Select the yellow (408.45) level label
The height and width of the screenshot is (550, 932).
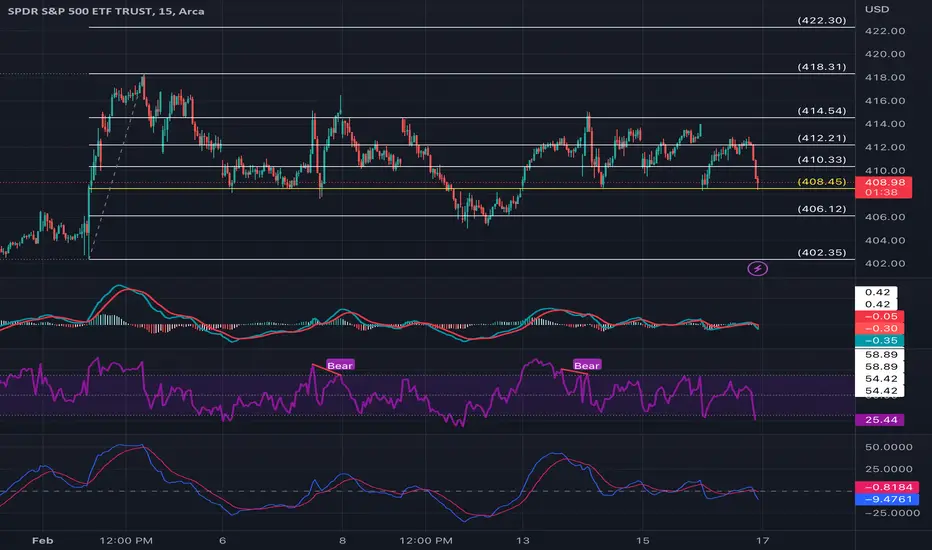click(x=821, y=181)
